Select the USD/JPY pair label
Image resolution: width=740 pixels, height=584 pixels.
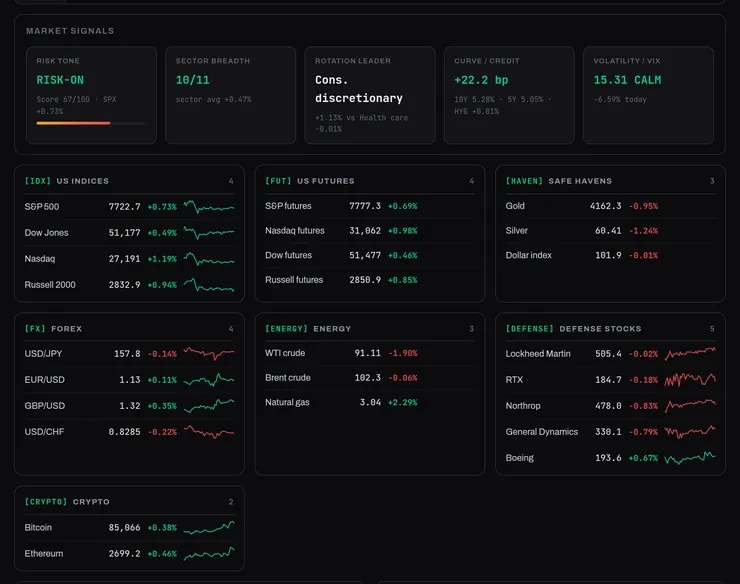[43, 354]
